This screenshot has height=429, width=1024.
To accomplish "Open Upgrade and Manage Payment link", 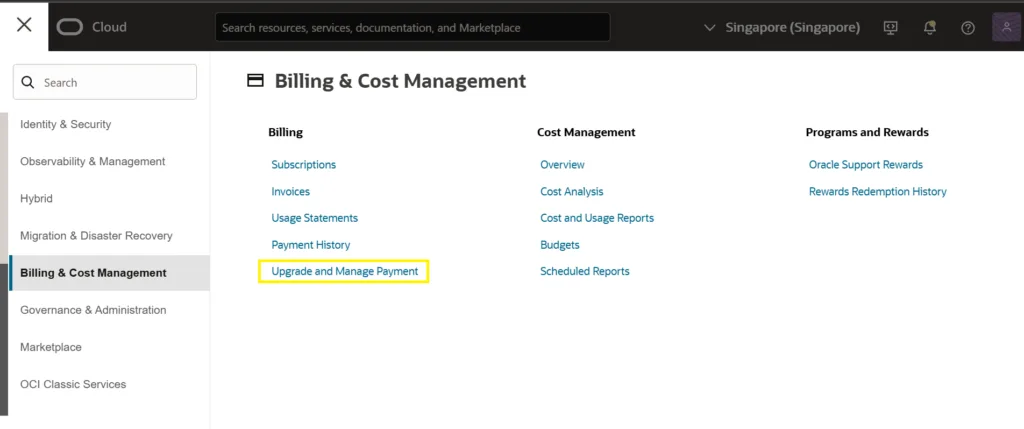I will pos(344,271).
